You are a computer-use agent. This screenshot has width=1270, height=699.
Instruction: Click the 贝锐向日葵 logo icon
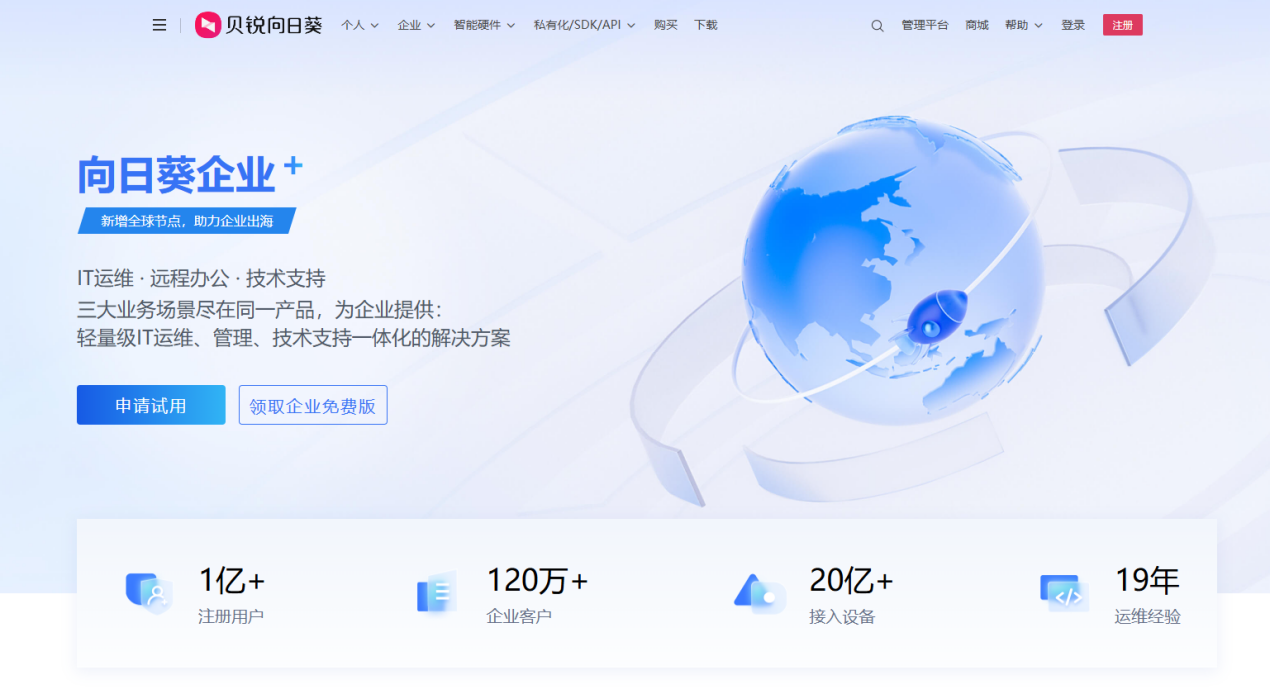207,25
